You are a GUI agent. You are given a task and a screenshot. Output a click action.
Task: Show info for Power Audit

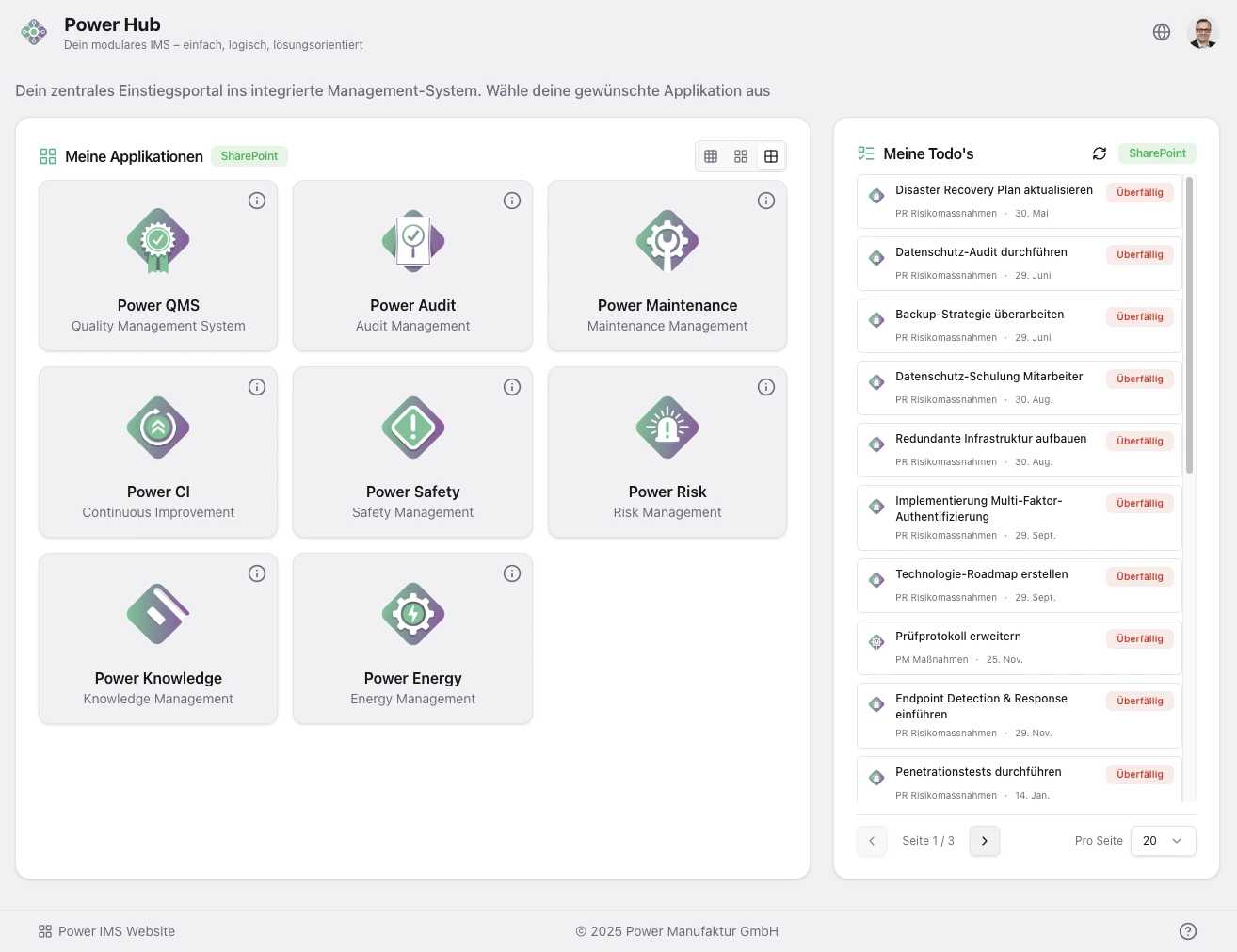(x=512, y=201)
